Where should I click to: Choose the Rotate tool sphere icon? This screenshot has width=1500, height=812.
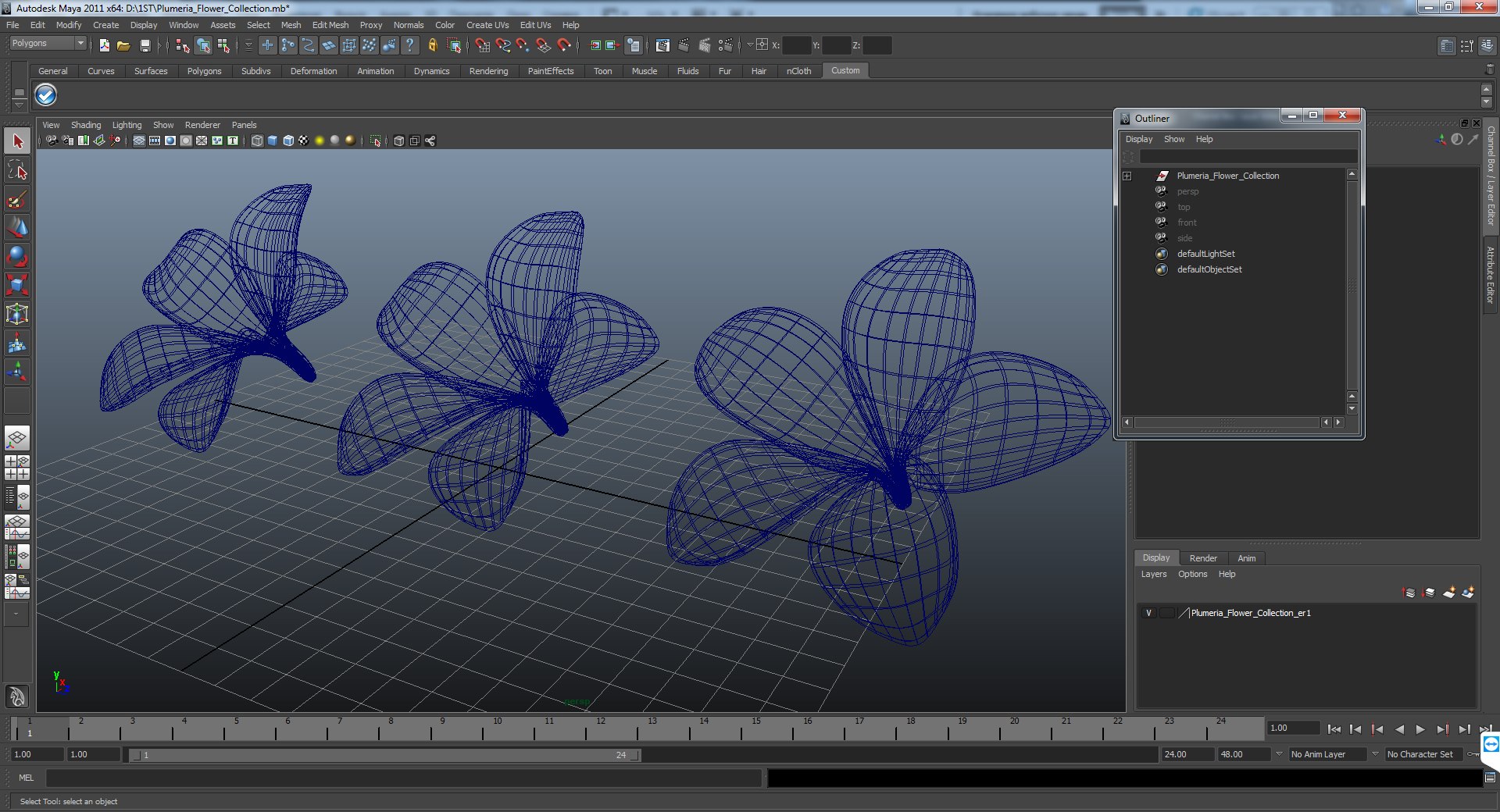click(x=17, y=256)
